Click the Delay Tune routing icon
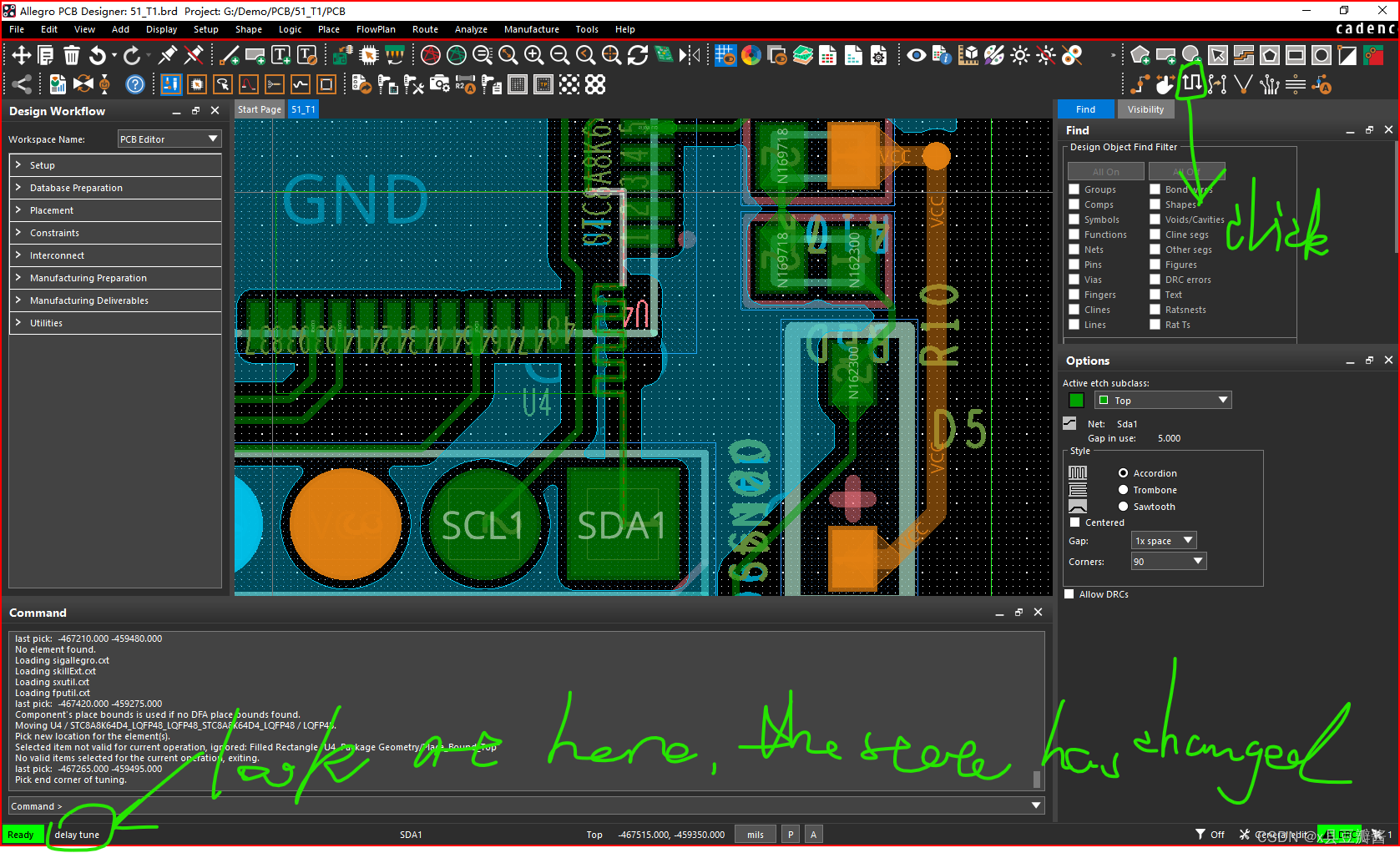 click(x=1192, y=83)
